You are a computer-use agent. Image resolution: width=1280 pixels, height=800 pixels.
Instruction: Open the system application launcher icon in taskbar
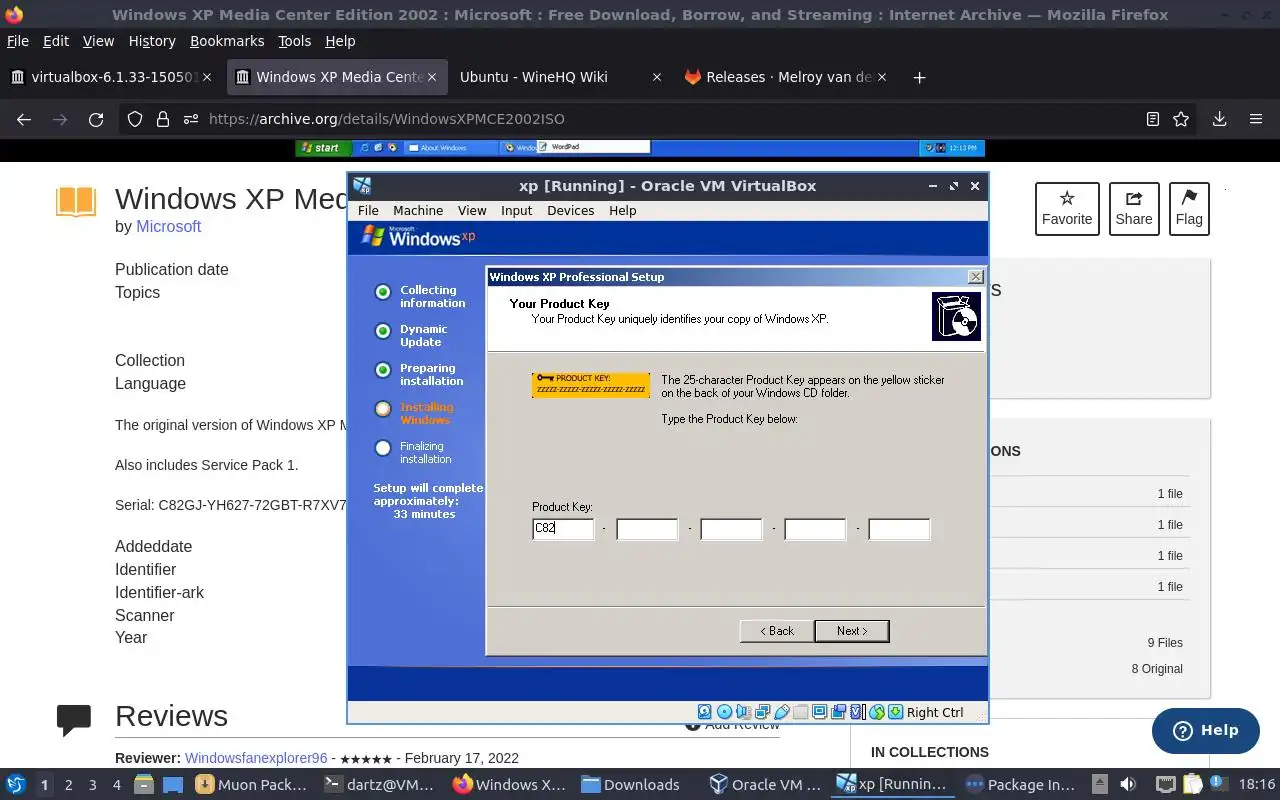(x=16, y=785)
